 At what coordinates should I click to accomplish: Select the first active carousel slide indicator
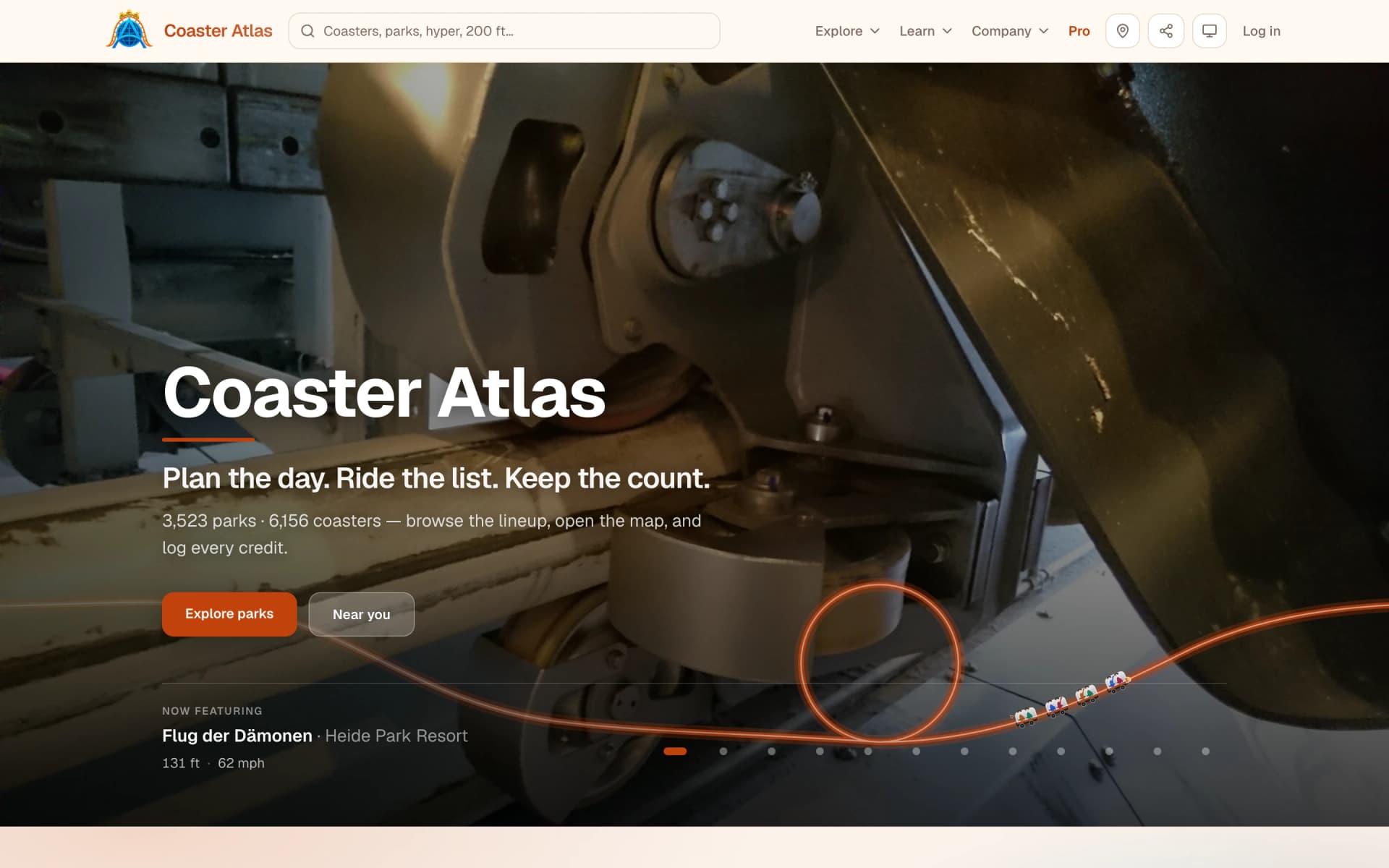(675, 752)
